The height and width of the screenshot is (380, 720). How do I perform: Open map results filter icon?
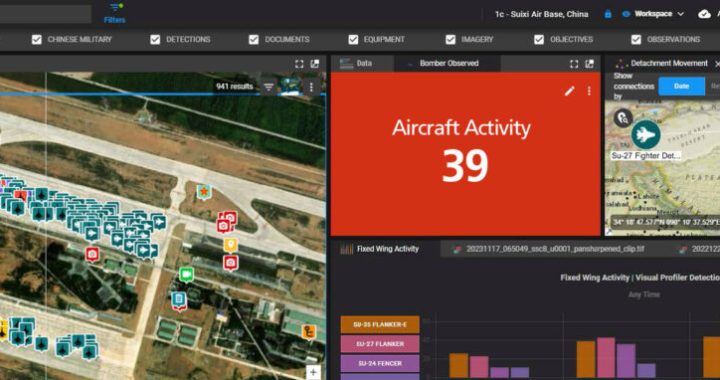[269, 86]
